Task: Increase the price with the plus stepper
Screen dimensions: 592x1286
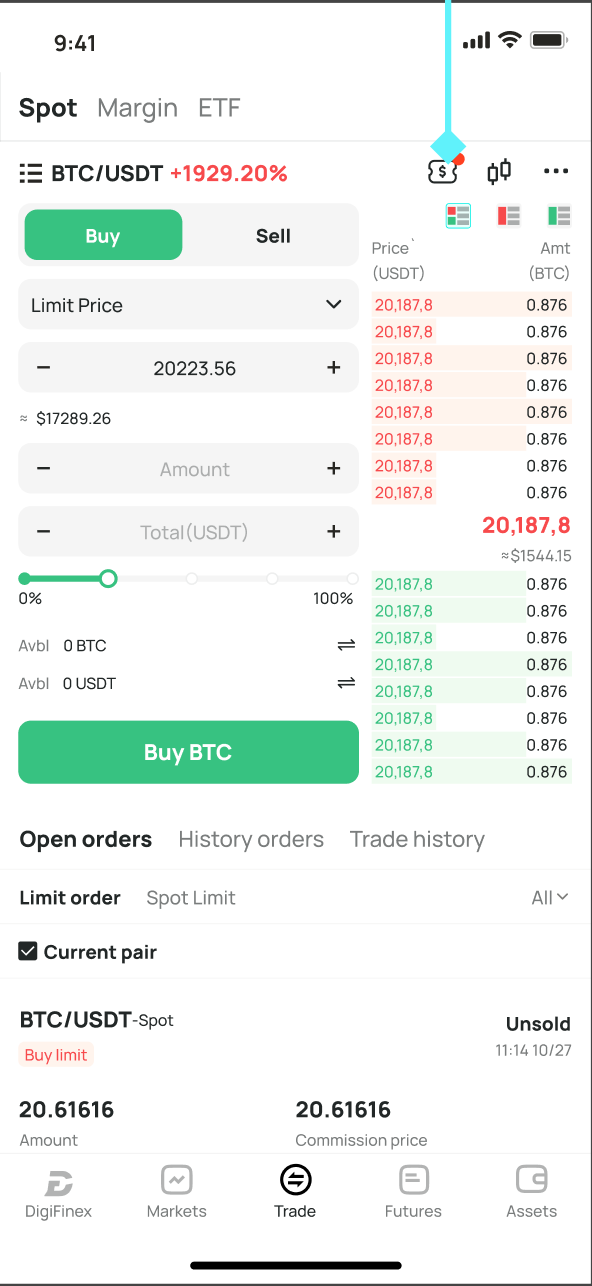Action: coord(334,368)
